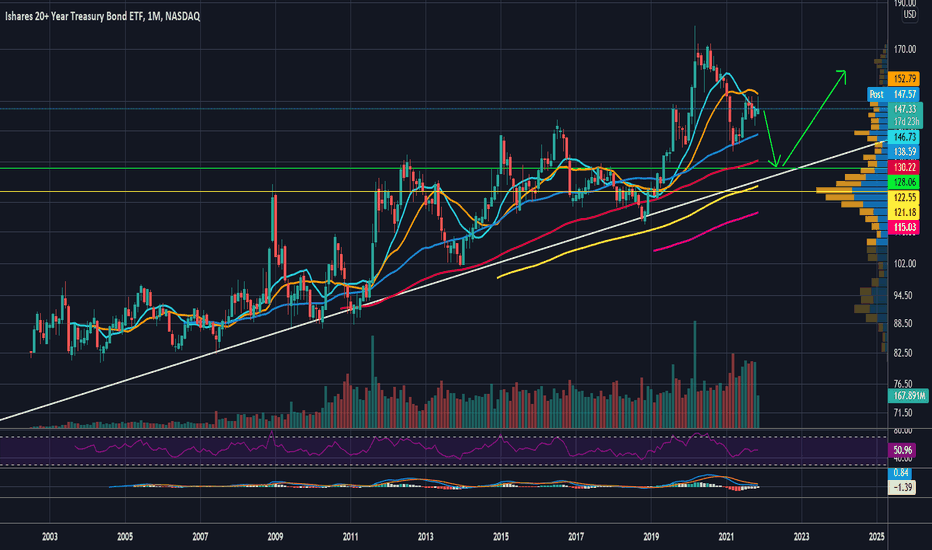Click the 167.891M volume label
932x550 pixels.
tap(908, 396)
